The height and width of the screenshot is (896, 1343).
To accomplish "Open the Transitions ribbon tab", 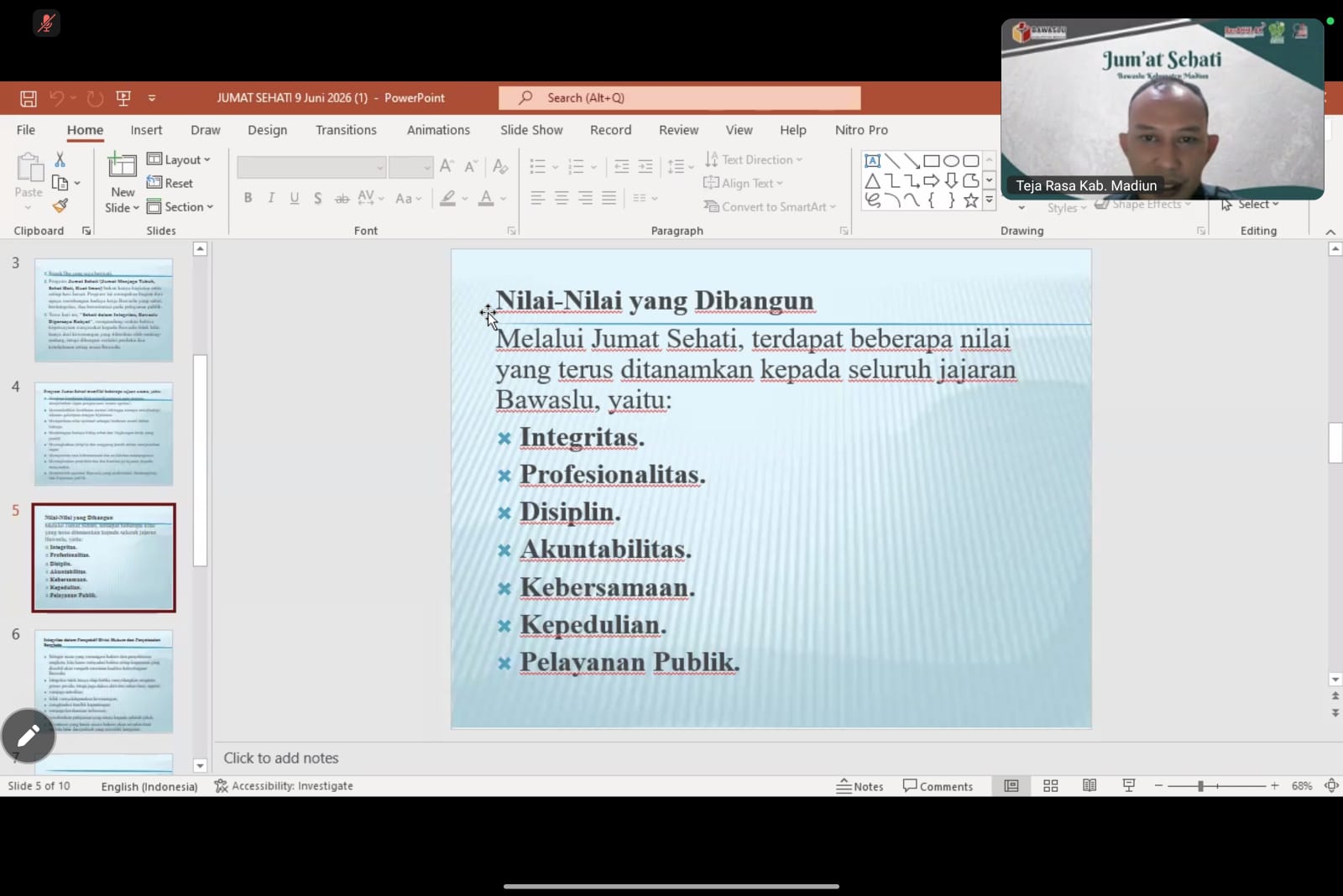I will pos(346,130).
